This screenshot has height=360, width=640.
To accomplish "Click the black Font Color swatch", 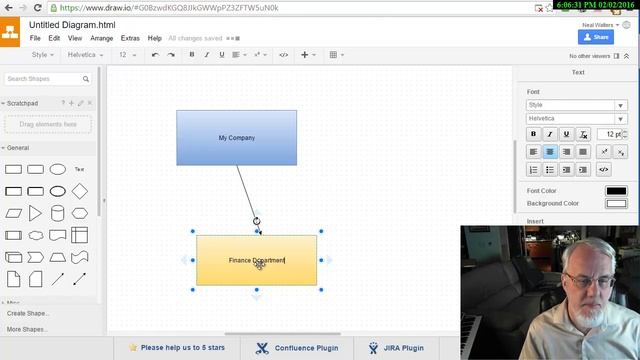I will tap(616, 191).
